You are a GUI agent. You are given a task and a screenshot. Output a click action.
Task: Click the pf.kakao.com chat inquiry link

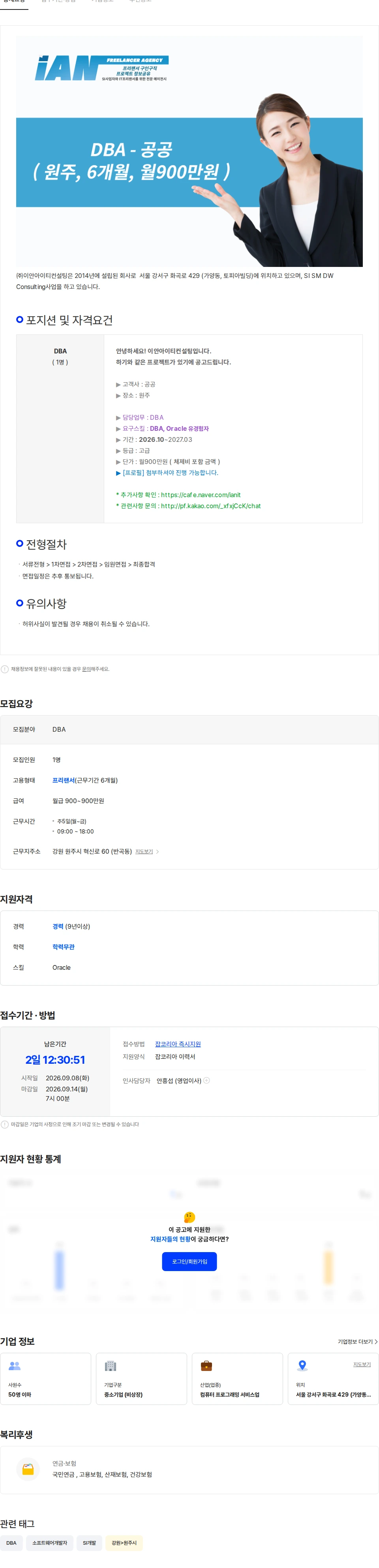pos(210,506)
